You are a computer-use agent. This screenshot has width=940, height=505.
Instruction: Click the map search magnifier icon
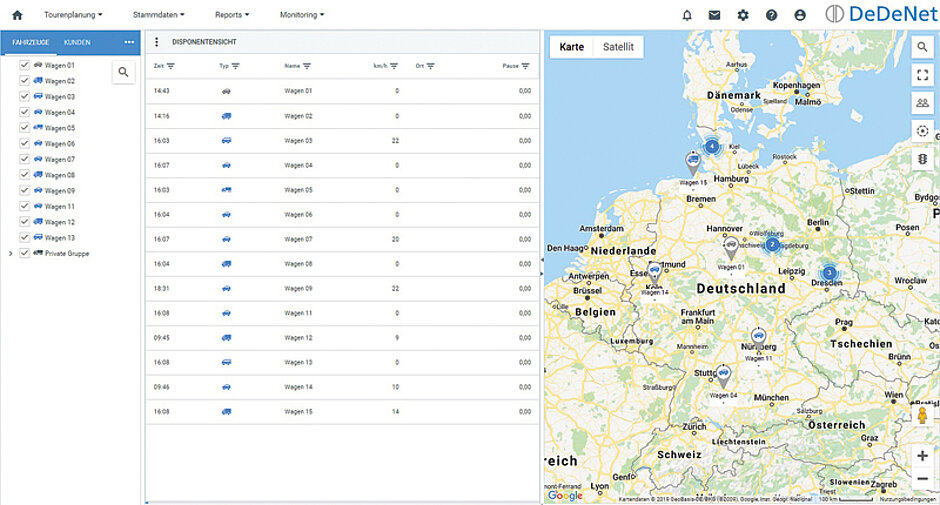(x=922, y=47)
